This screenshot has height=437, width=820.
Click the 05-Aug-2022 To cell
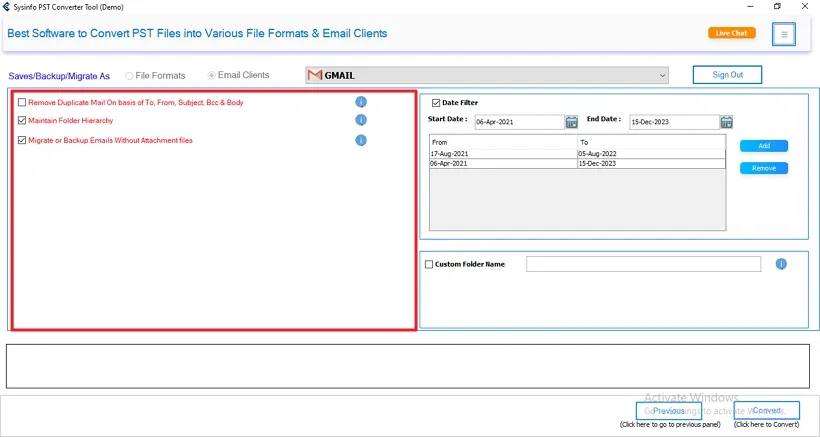point(651,154)
